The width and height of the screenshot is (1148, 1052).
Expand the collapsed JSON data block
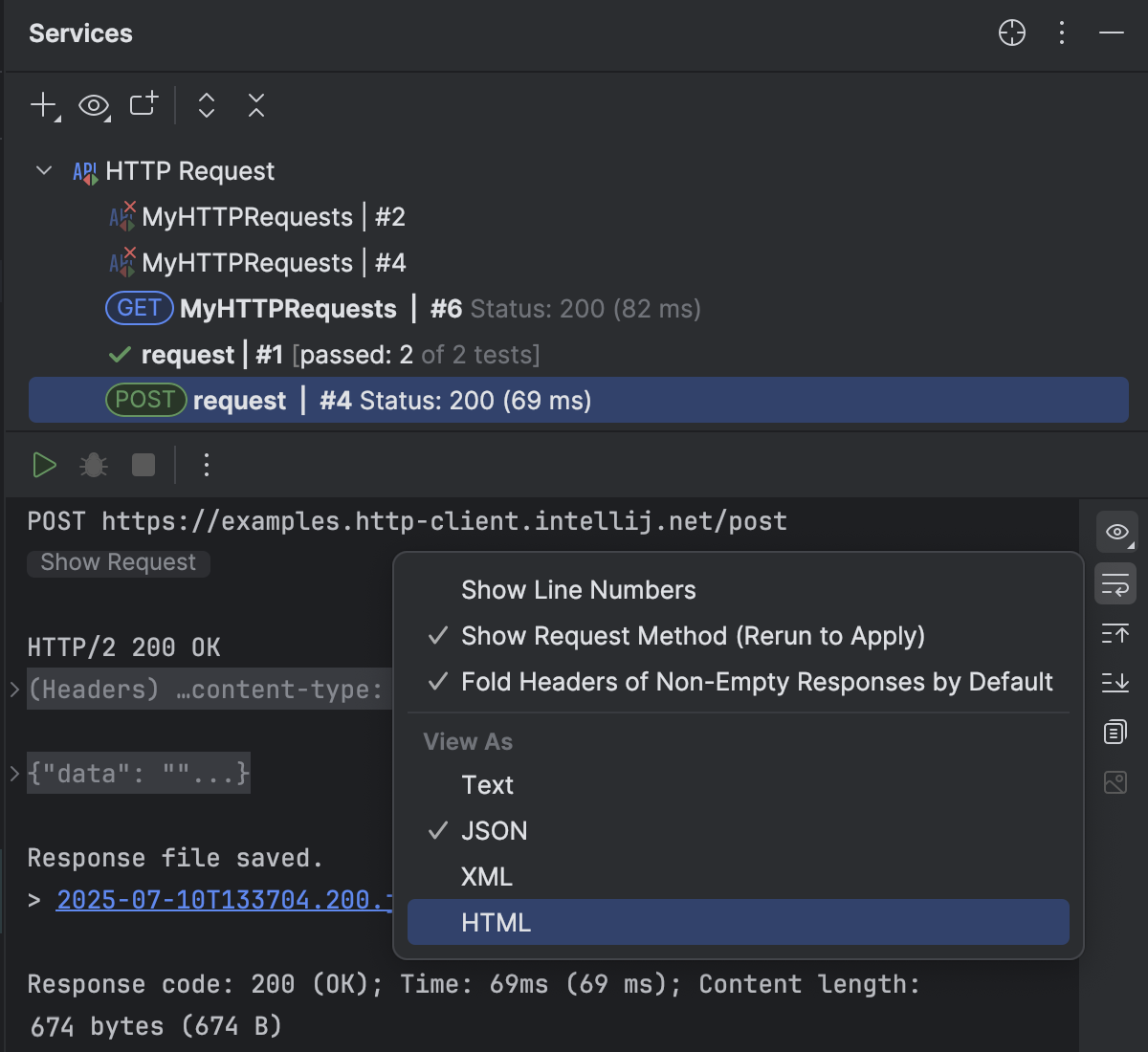[13, 773]
